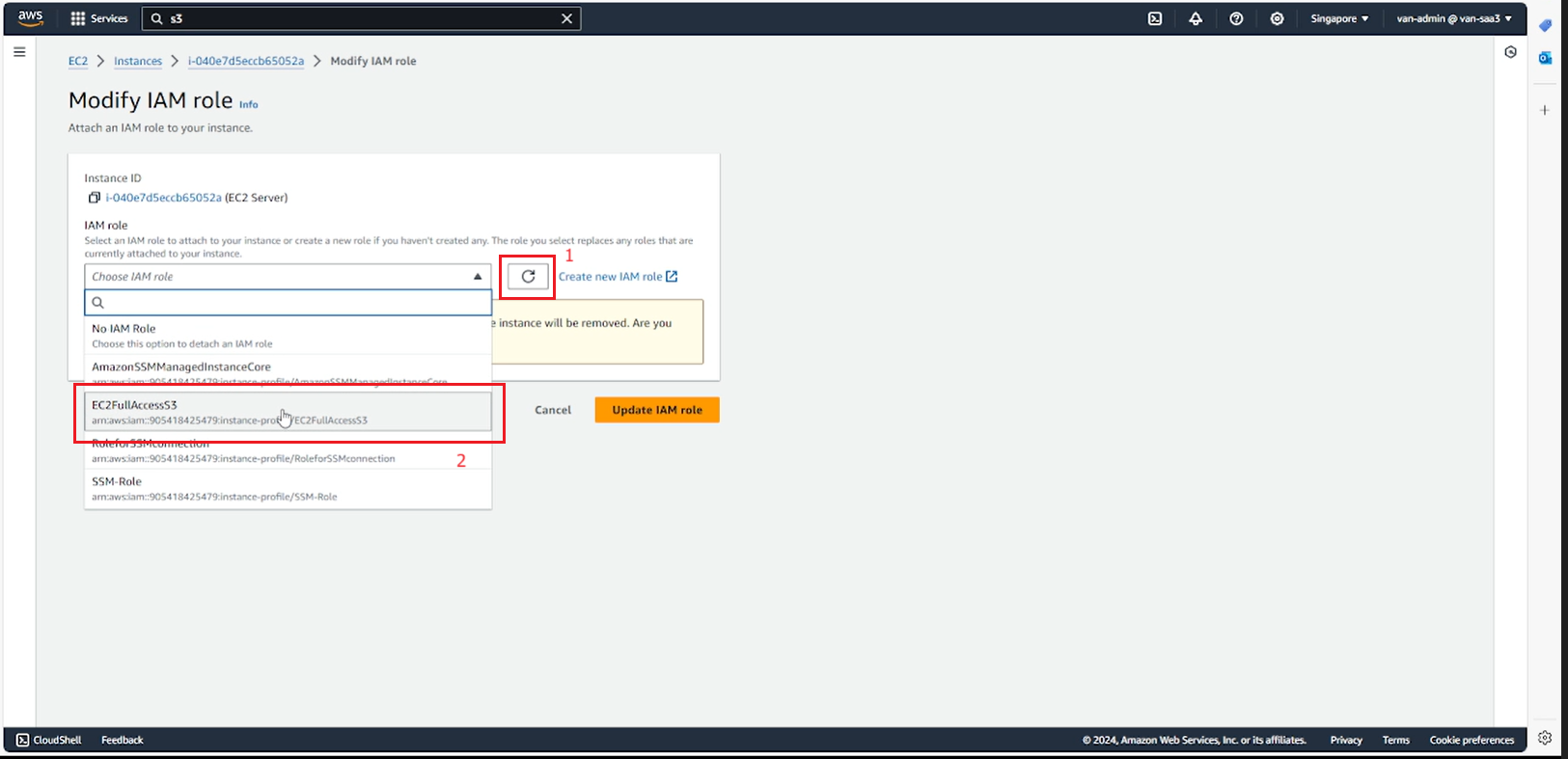The image size is (1568, 759).
Task: Open the Services grid menu
Action: [x=99, y=18]
